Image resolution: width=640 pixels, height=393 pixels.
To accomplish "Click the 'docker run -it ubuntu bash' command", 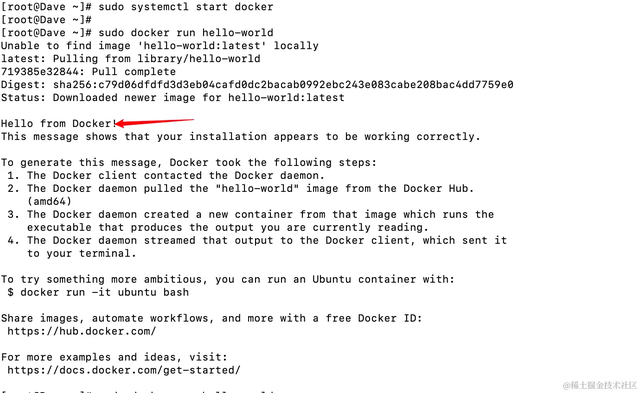I will coord(104,292).
